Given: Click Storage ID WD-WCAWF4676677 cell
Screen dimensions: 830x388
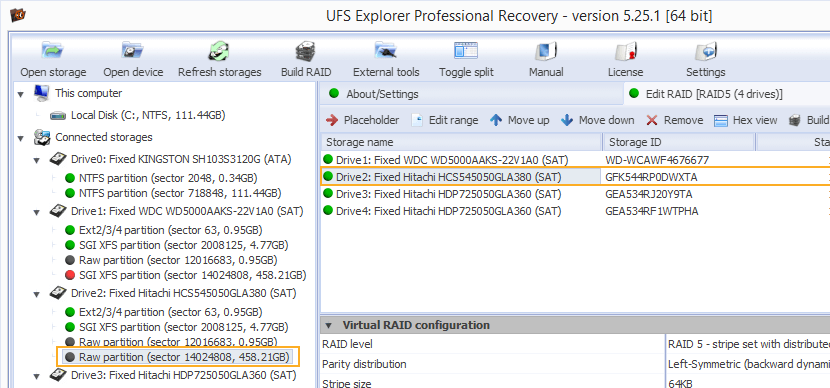Looking at the screenshot, I should point(656,159).
